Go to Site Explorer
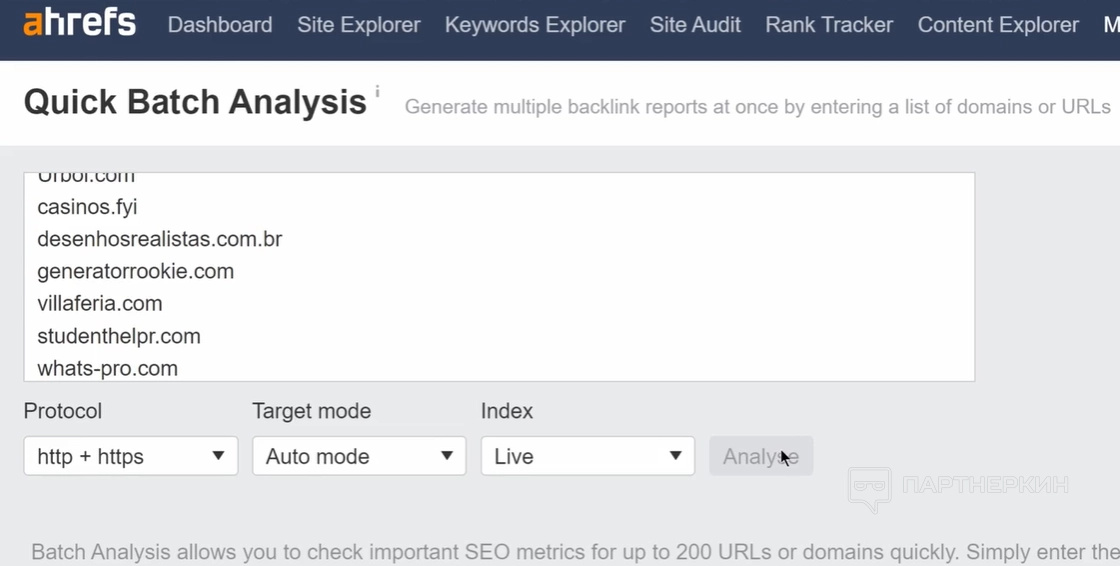Image resolution: width=1120 pixels, height=566 pixels. pos(359,25)
